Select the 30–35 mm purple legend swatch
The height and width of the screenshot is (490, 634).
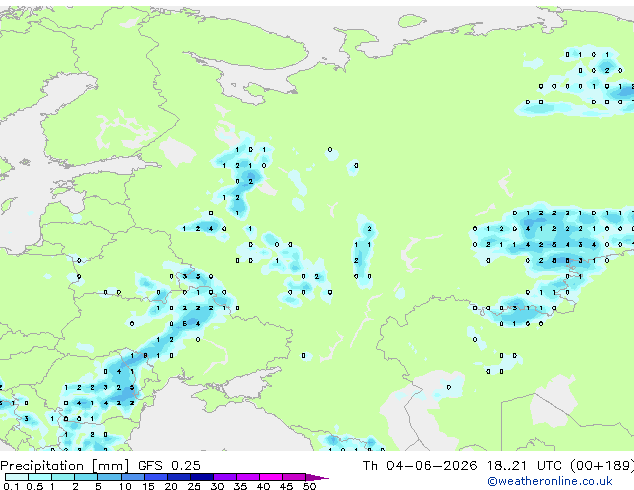pos(225,477)
